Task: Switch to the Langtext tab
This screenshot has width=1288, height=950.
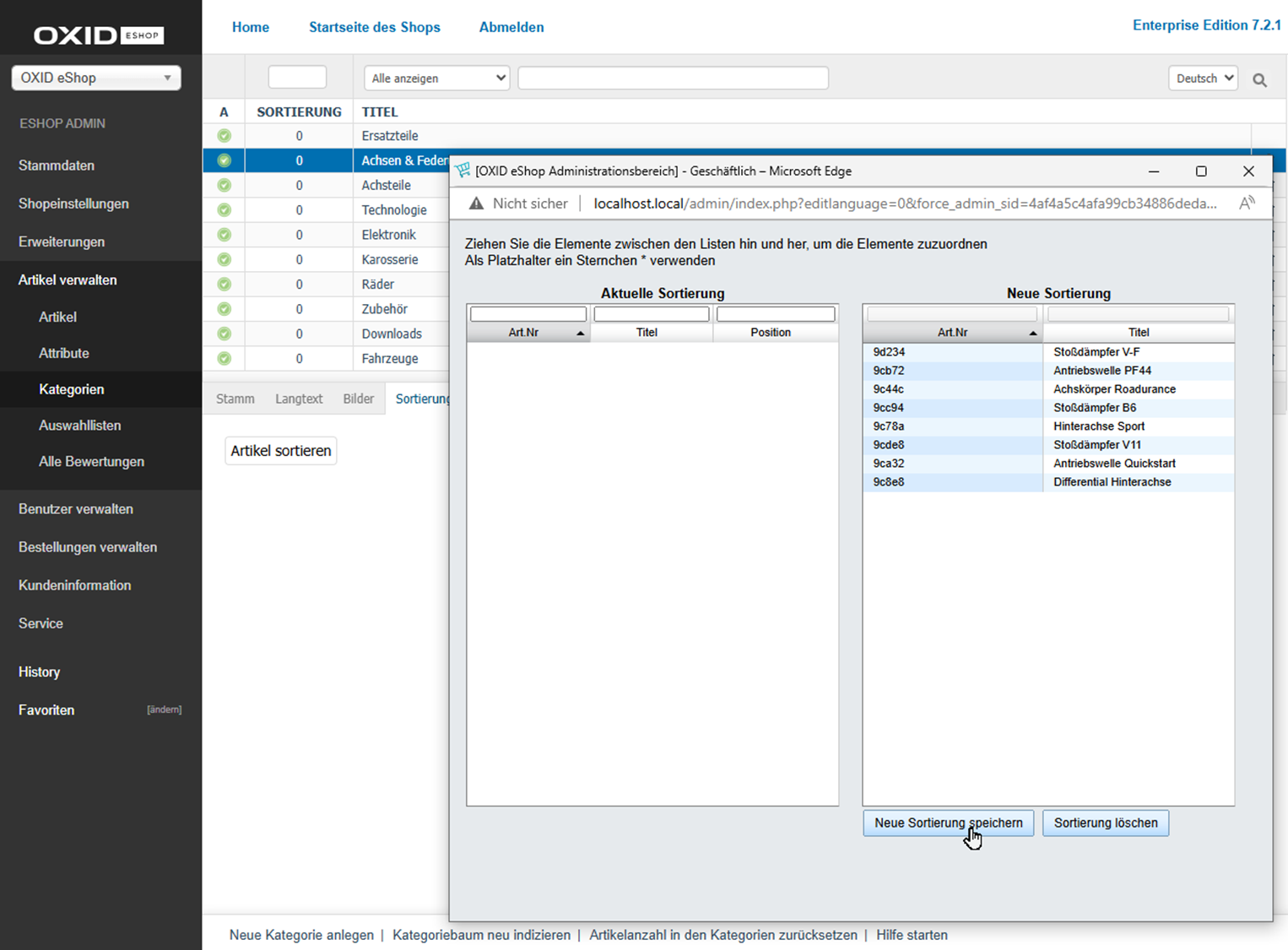Action: point(299,399)
